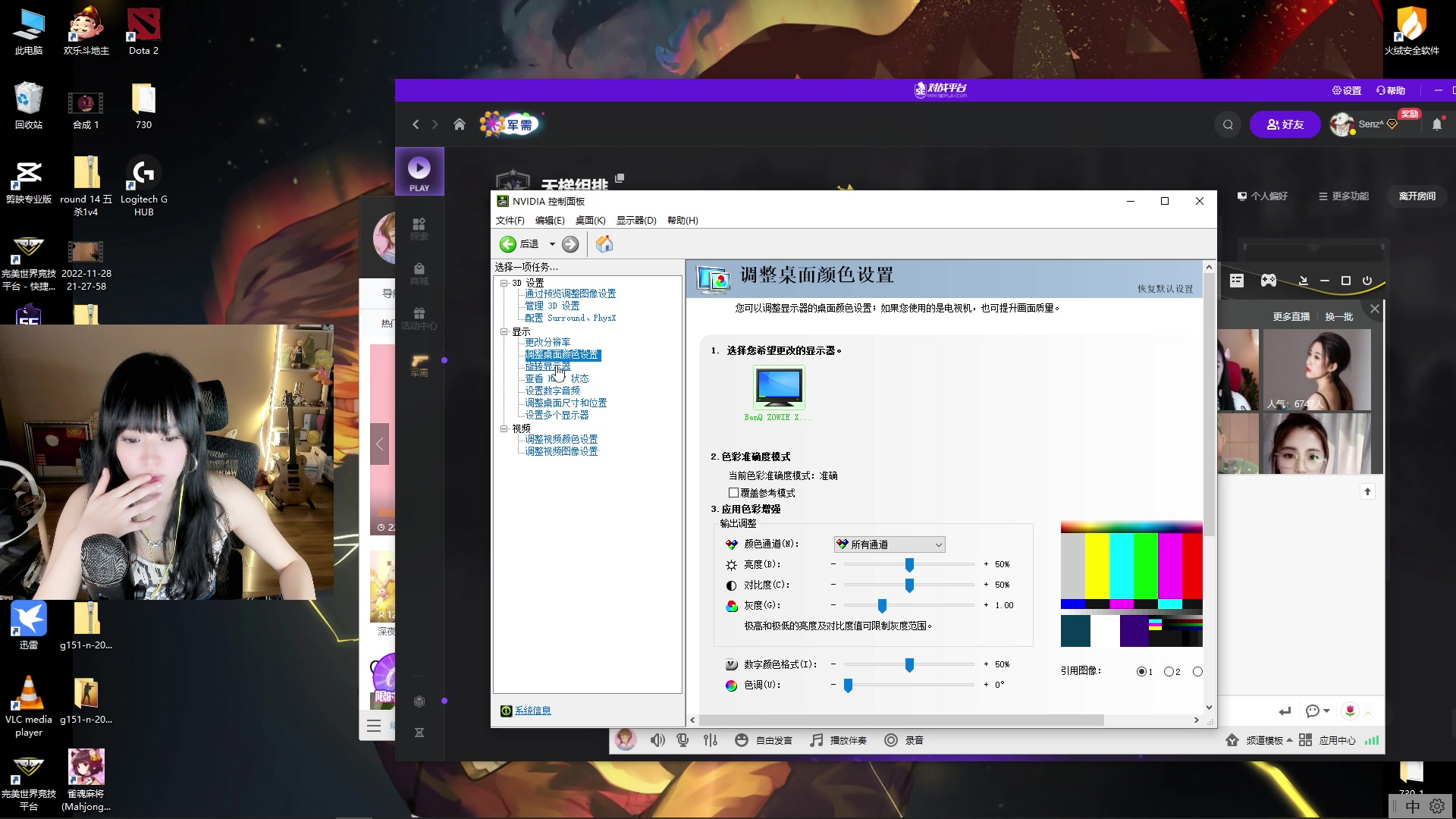Open 通过预览调整图像设置 task
1456x819 pixels.
pos(570,294)
